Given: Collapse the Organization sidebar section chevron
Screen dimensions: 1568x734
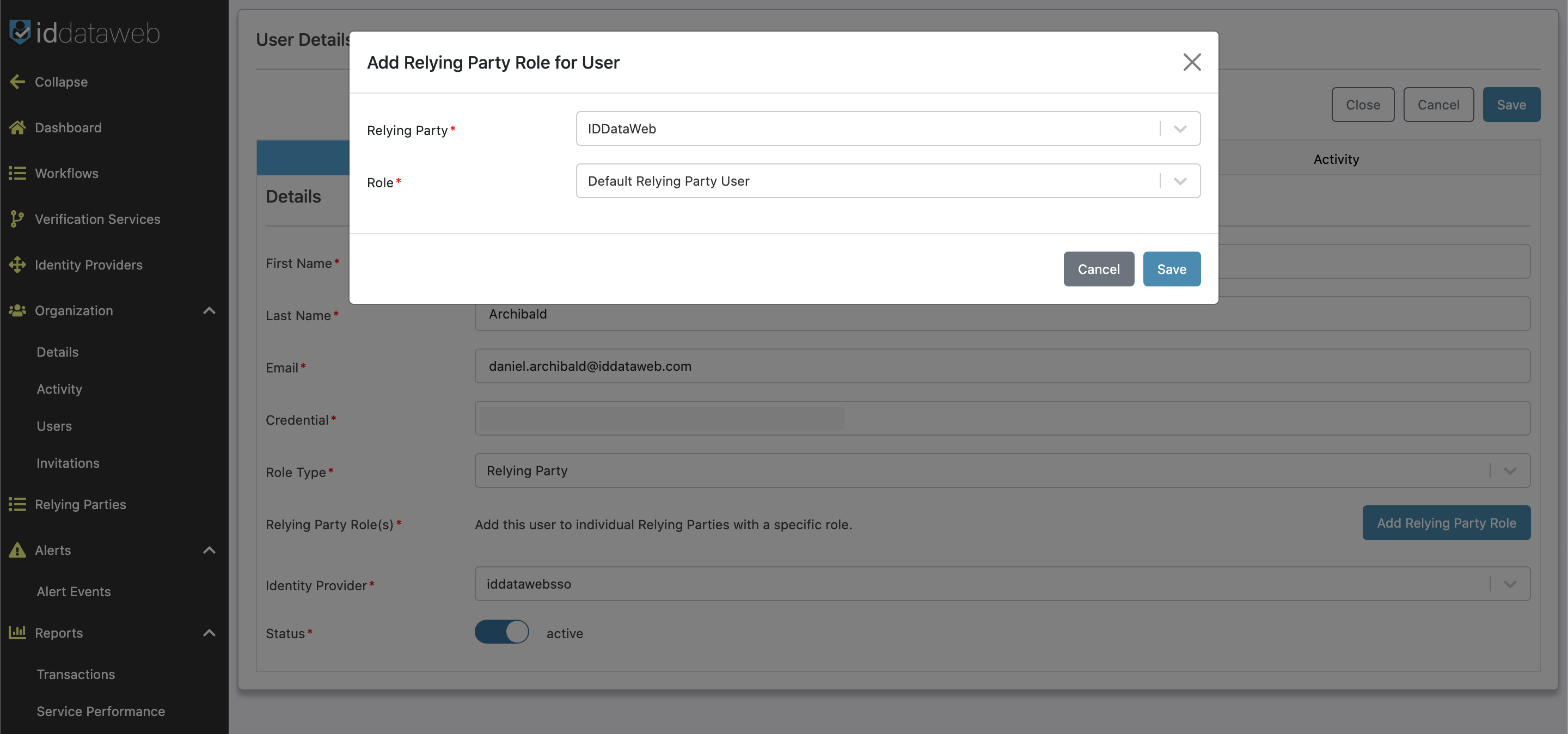Looking at the screenshot, I should (x=209, y=310).
